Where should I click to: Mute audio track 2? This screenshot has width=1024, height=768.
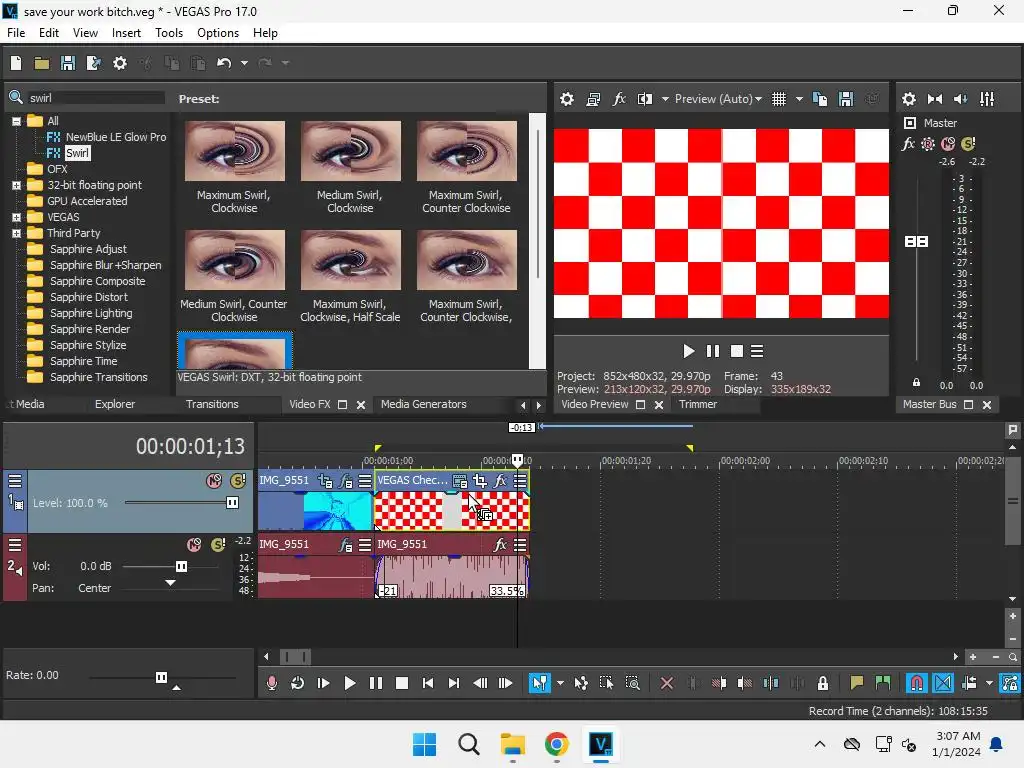(194, 544)
